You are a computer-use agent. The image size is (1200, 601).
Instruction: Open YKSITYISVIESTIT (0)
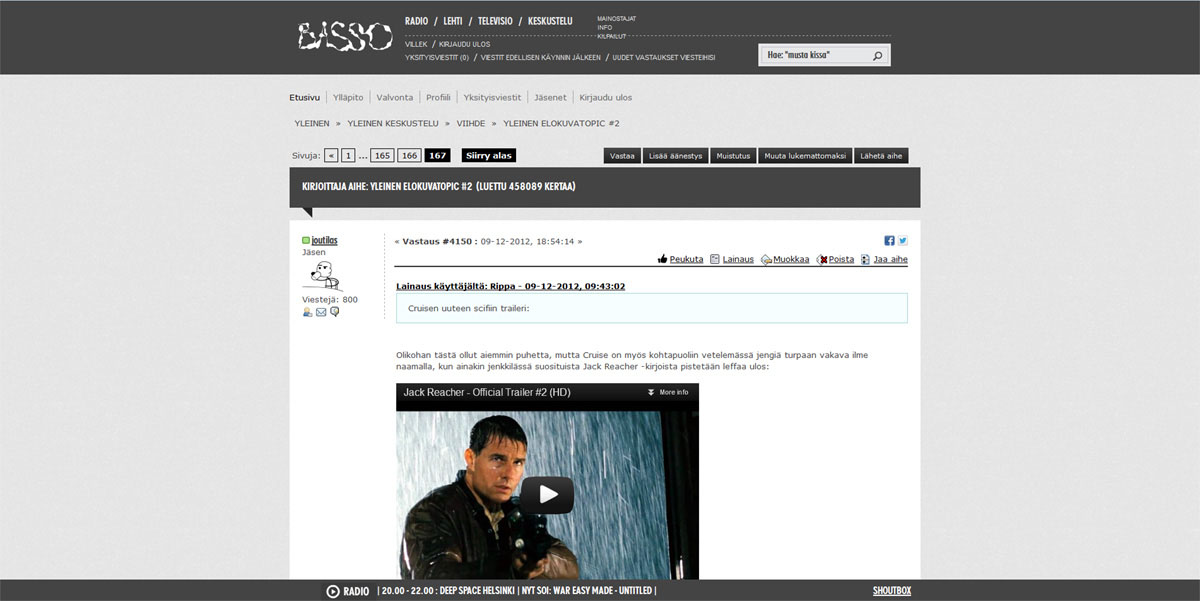[437, 57]
